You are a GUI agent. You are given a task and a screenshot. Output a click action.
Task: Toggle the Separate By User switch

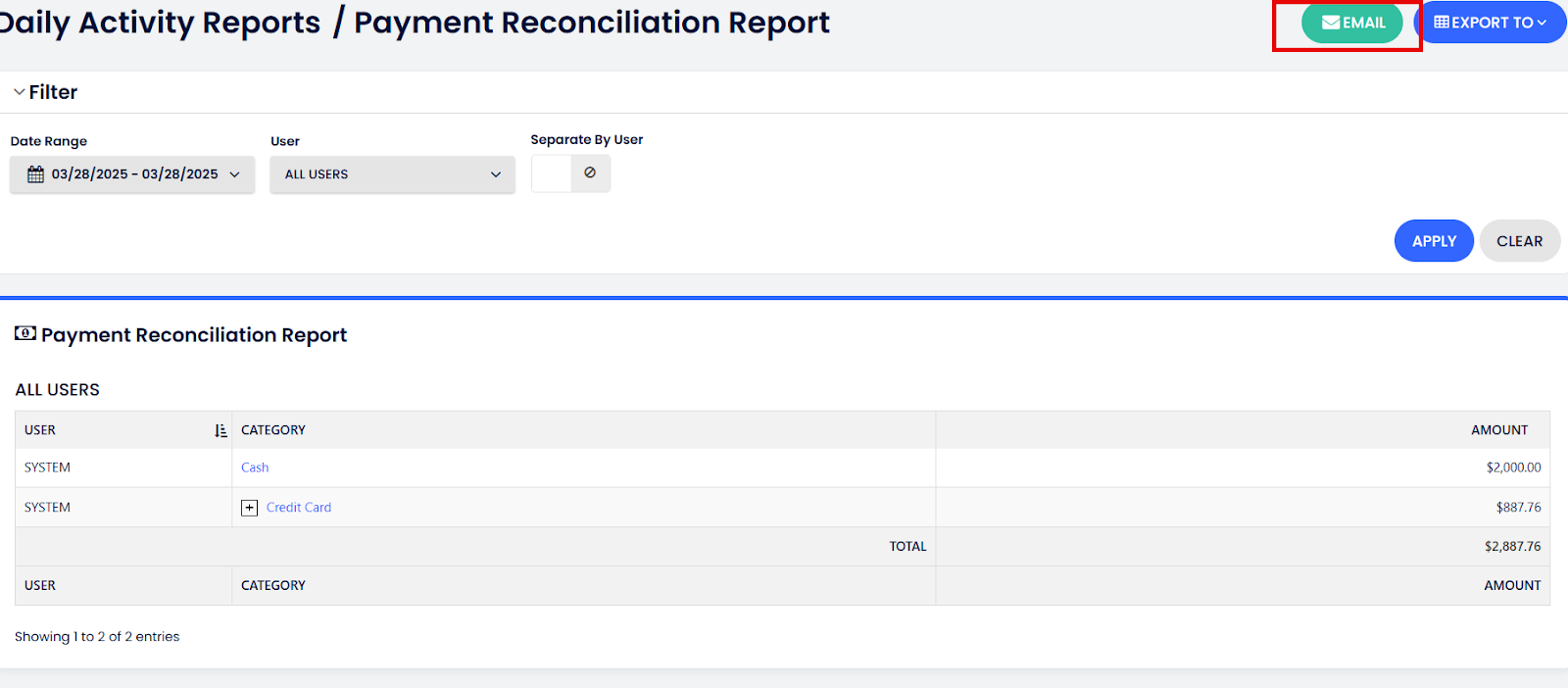click(570, 173)
